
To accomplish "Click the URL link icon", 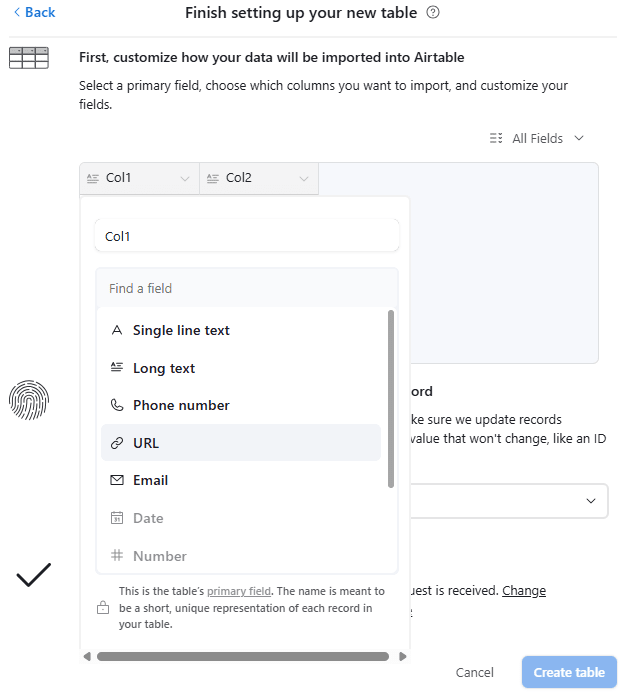I will pyautogui.click(x=117, y=443).
